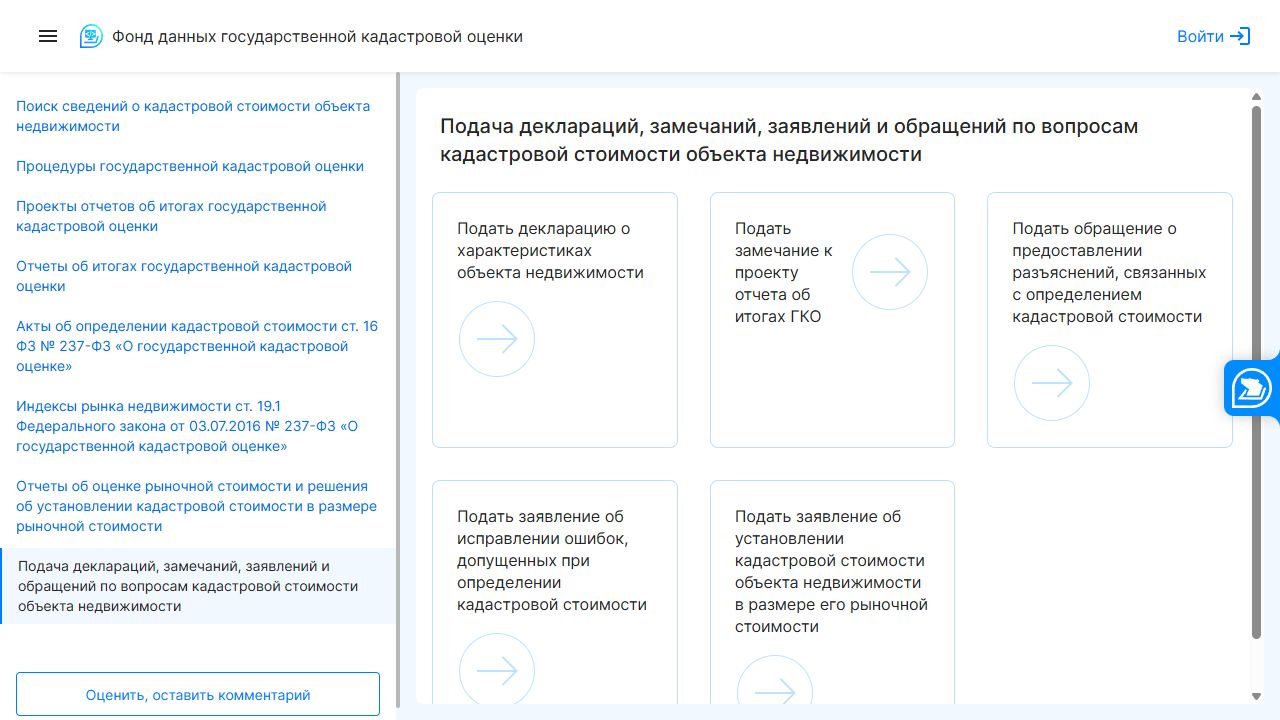The height and width of the screenshot is (720, 1280).
Task: Open 'Акты об определении кадастровой стоимости' section
Action: (197, 346)
